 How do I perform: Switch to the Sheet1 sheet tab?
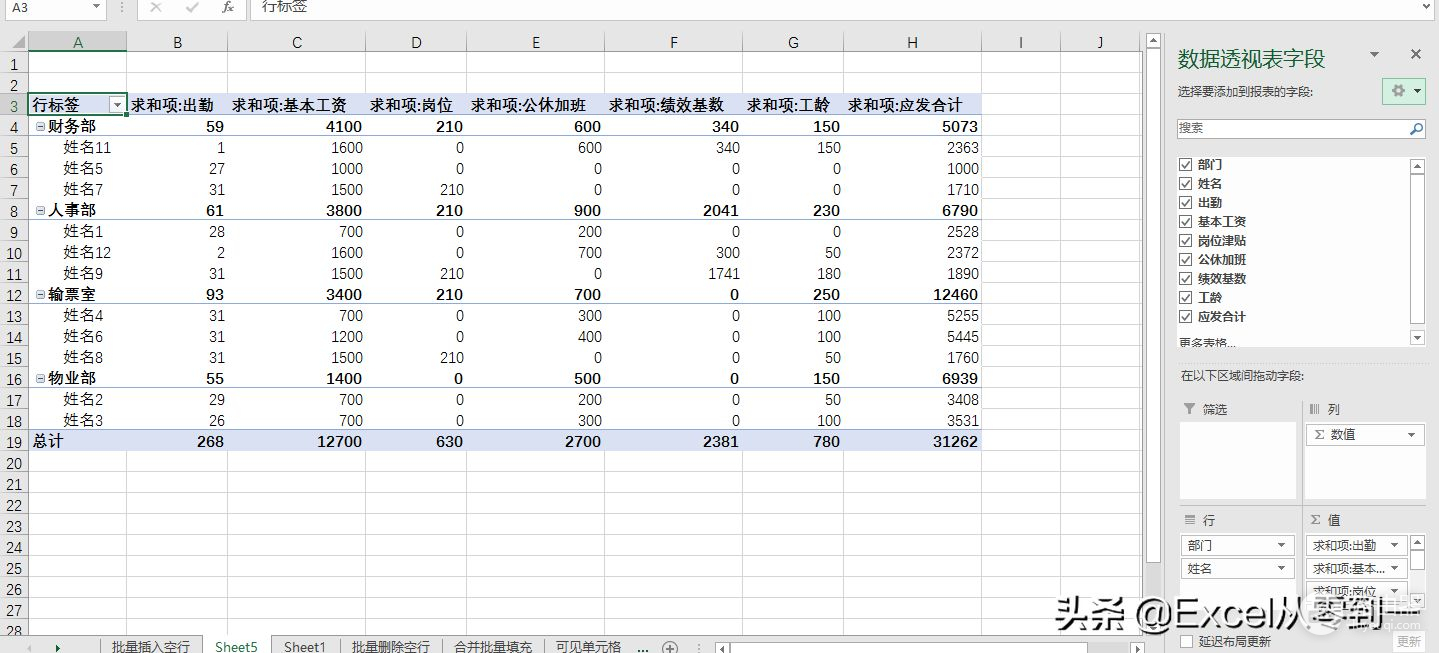pyautogui.click(x=304, y=647)
